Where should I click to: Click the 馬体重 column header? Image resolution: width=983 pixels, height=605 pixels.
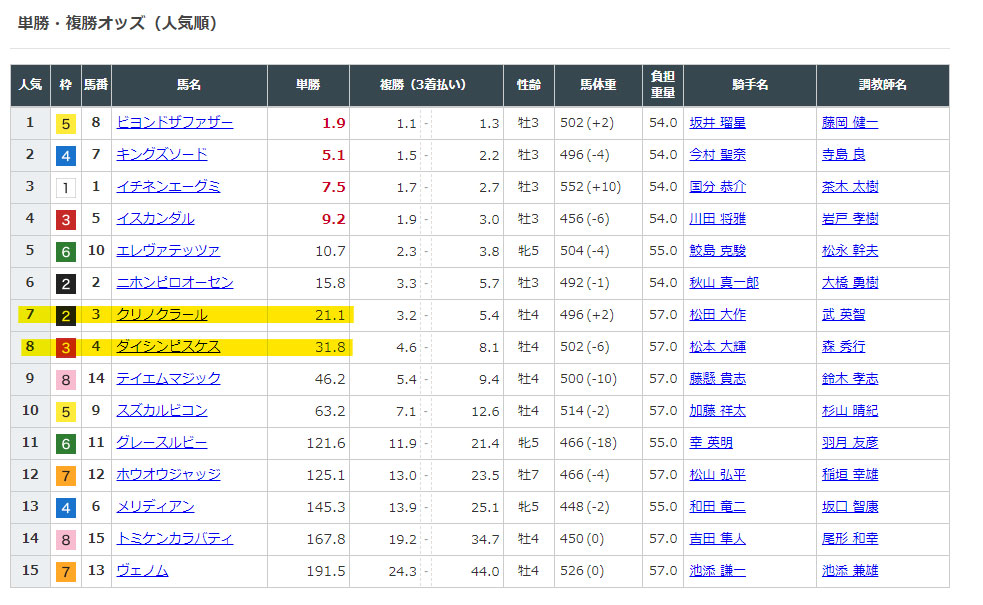(600, 86)
